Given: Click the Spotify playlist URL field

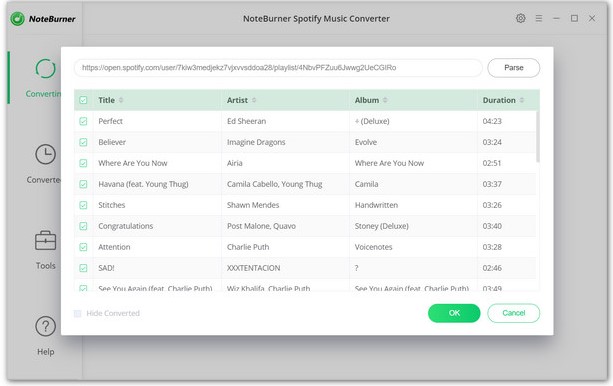Looking at the screenshot, I should pos(278,68).
